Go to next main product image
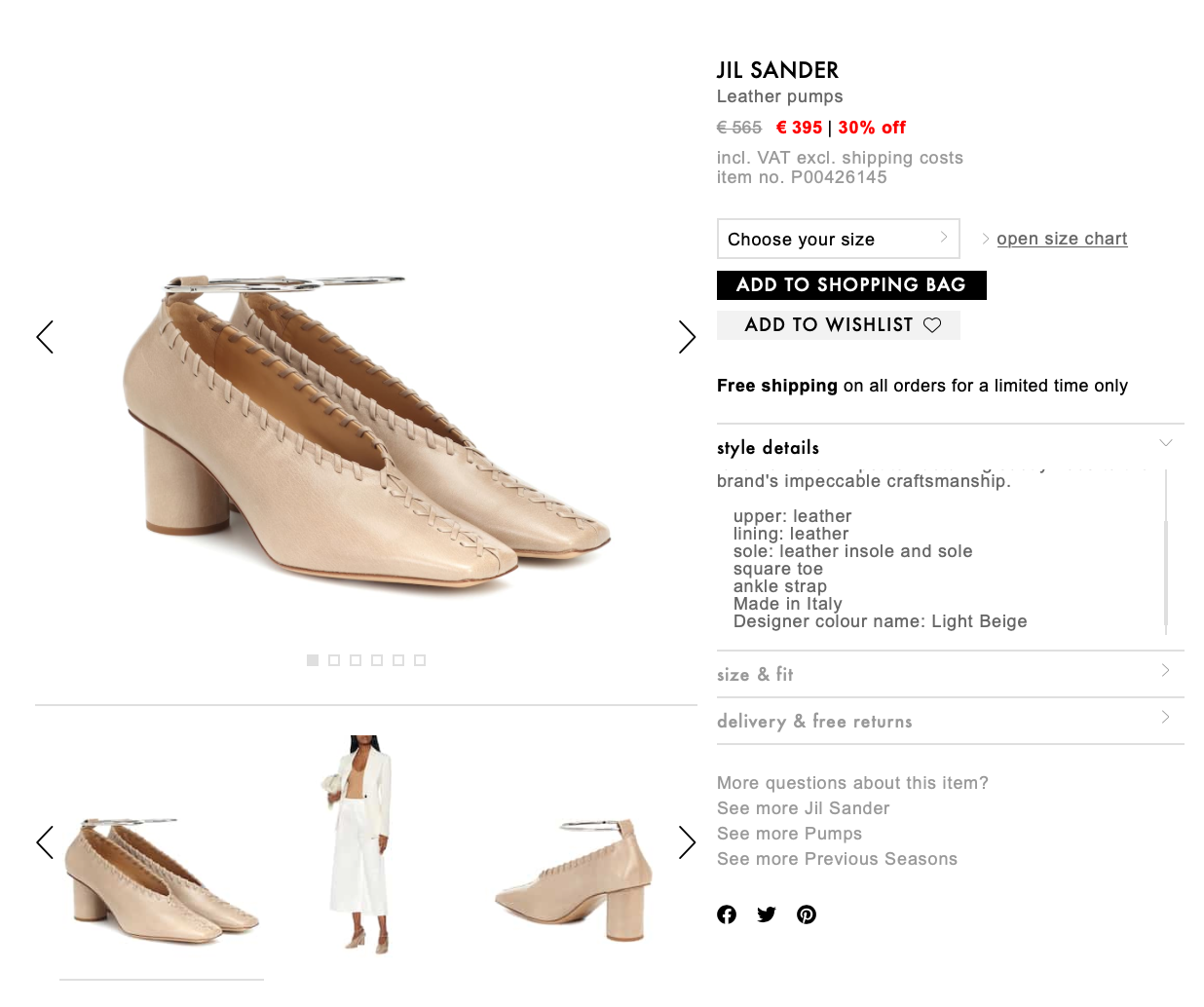 click(x=687, y=337)
